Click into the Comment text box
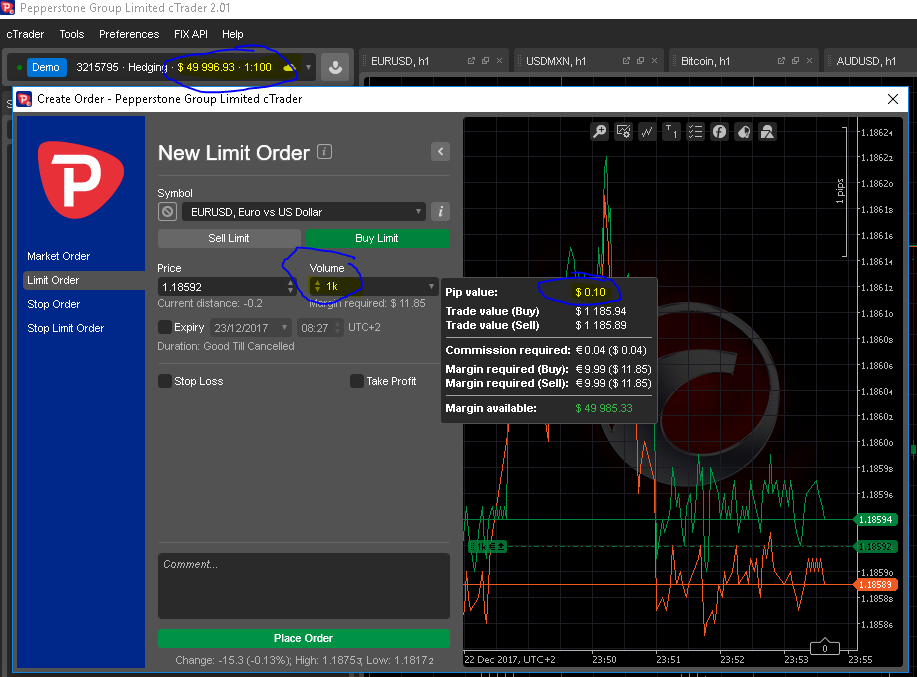Screen dimensions: 917x677 tap(304, 586)
